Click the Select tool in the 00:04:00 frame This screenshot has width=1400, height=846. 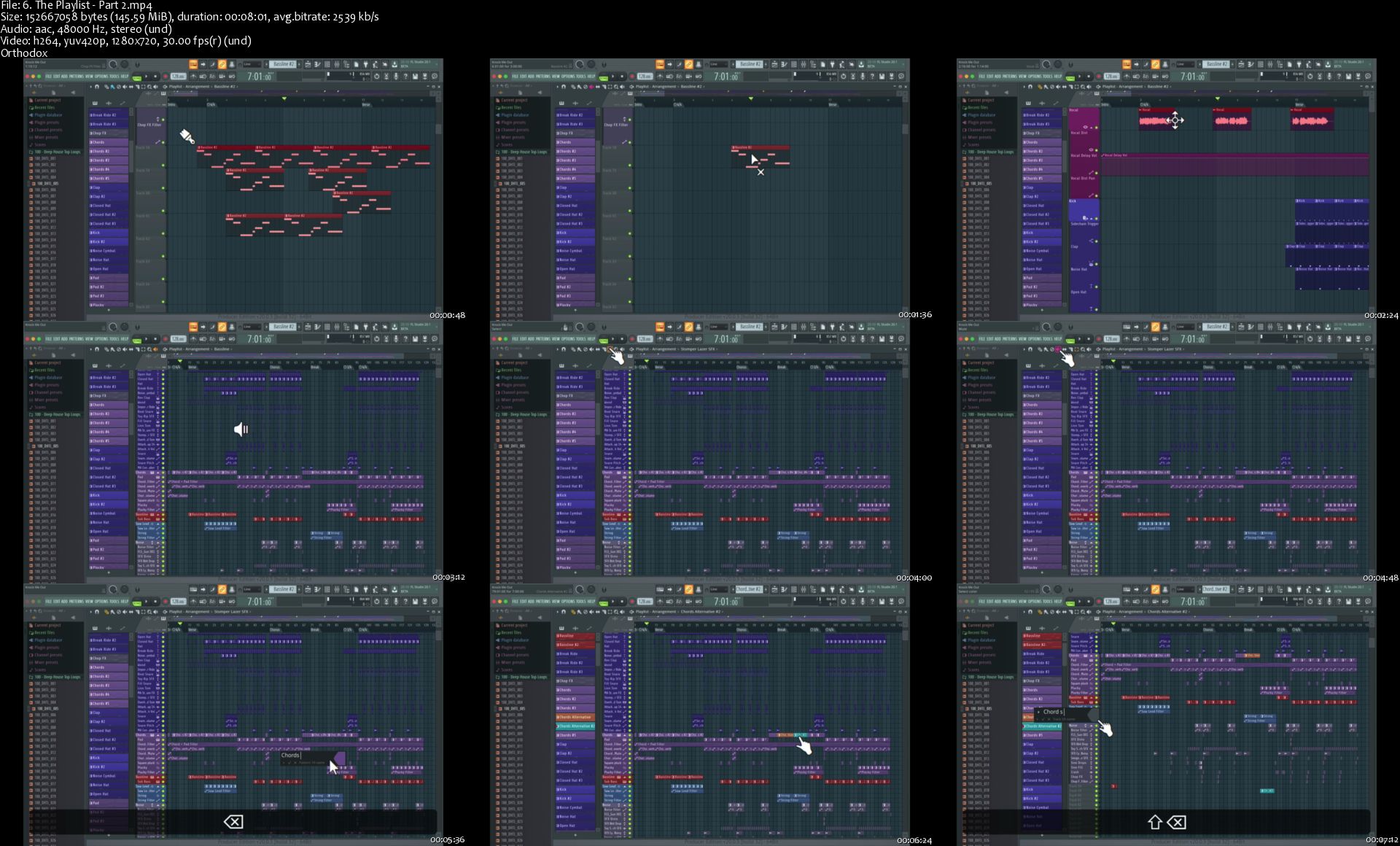610,349
